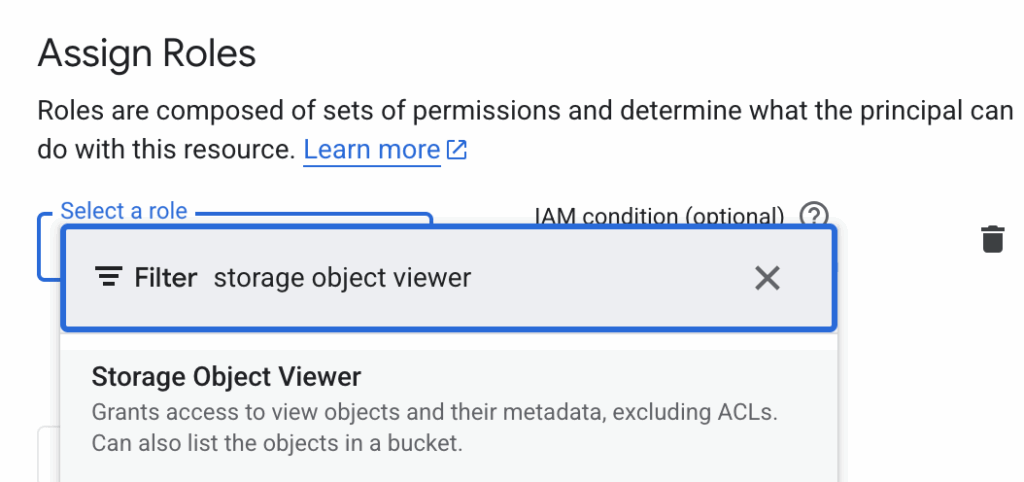Open the Learn more link

(x=371, y=151)
